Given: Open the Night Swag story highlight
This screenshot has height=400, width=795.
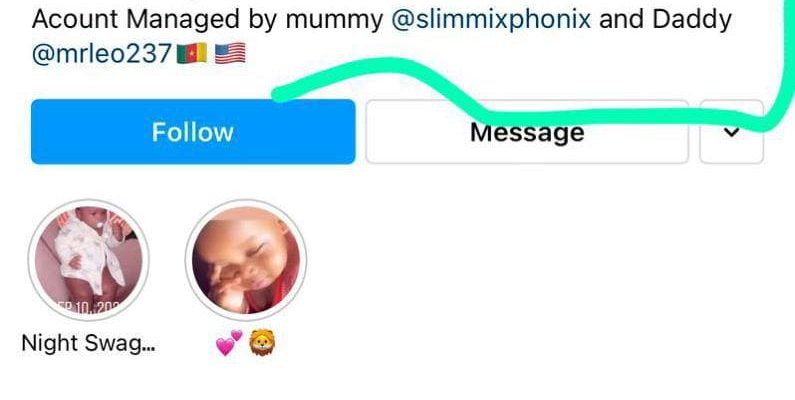Looking at the screenshot, I should [x=88, y=260].
